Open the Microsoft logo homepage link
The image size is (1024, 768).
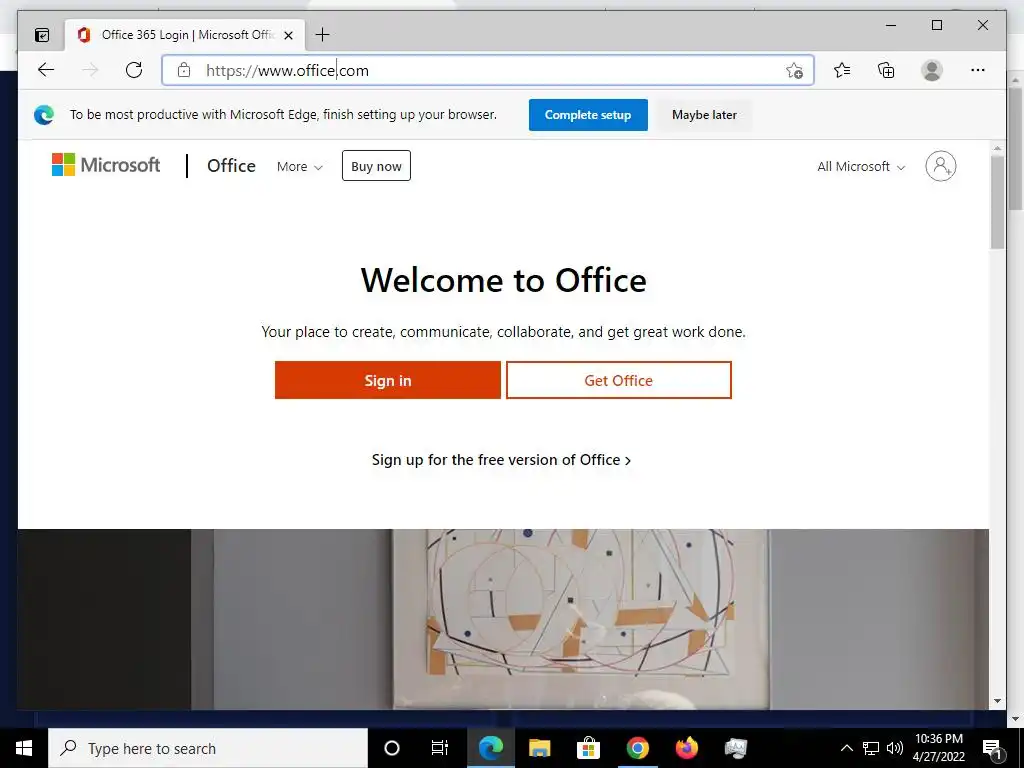[106, 165]
